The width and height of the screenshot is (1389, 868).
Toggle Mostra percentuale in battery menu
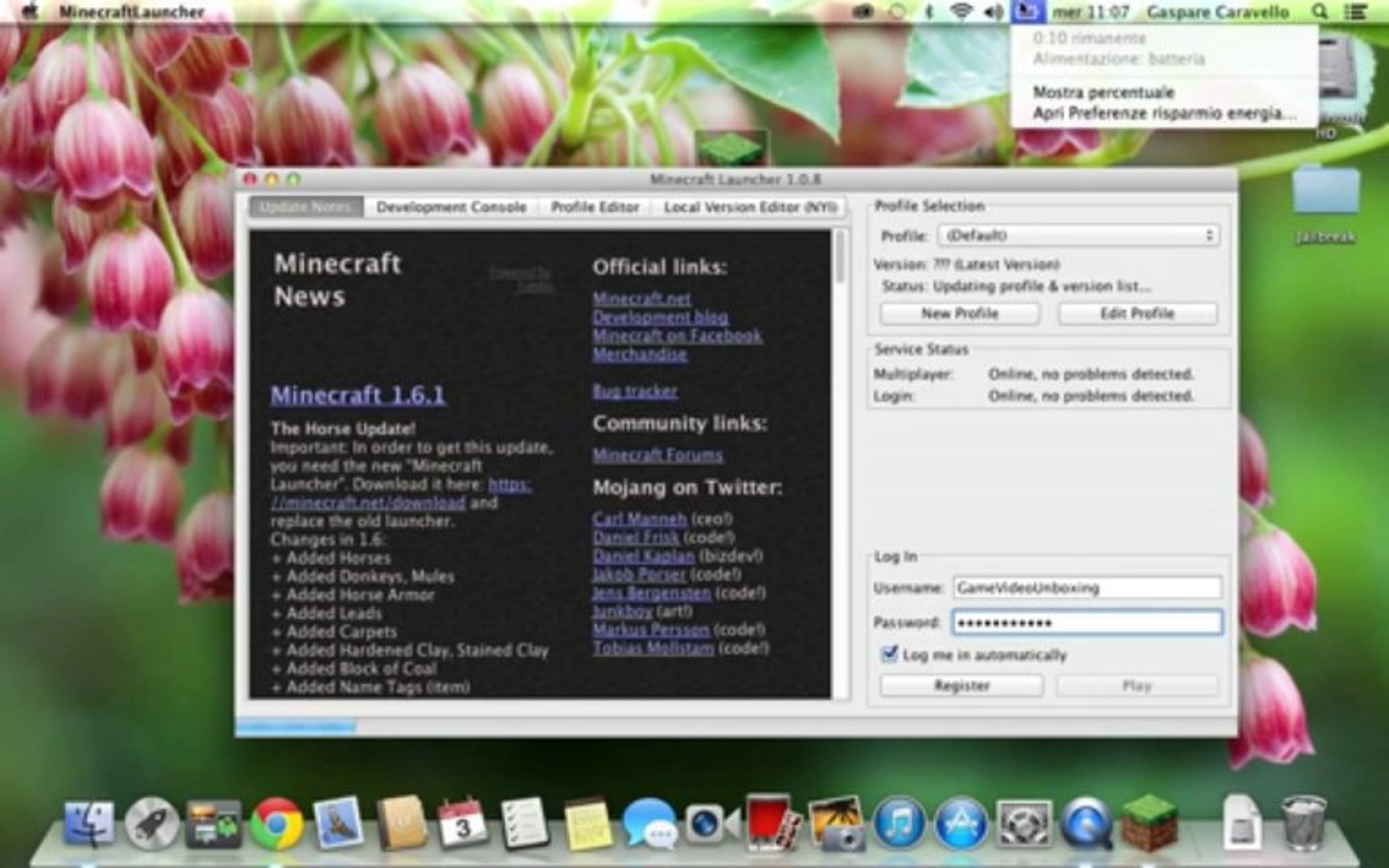[1105, 92]
